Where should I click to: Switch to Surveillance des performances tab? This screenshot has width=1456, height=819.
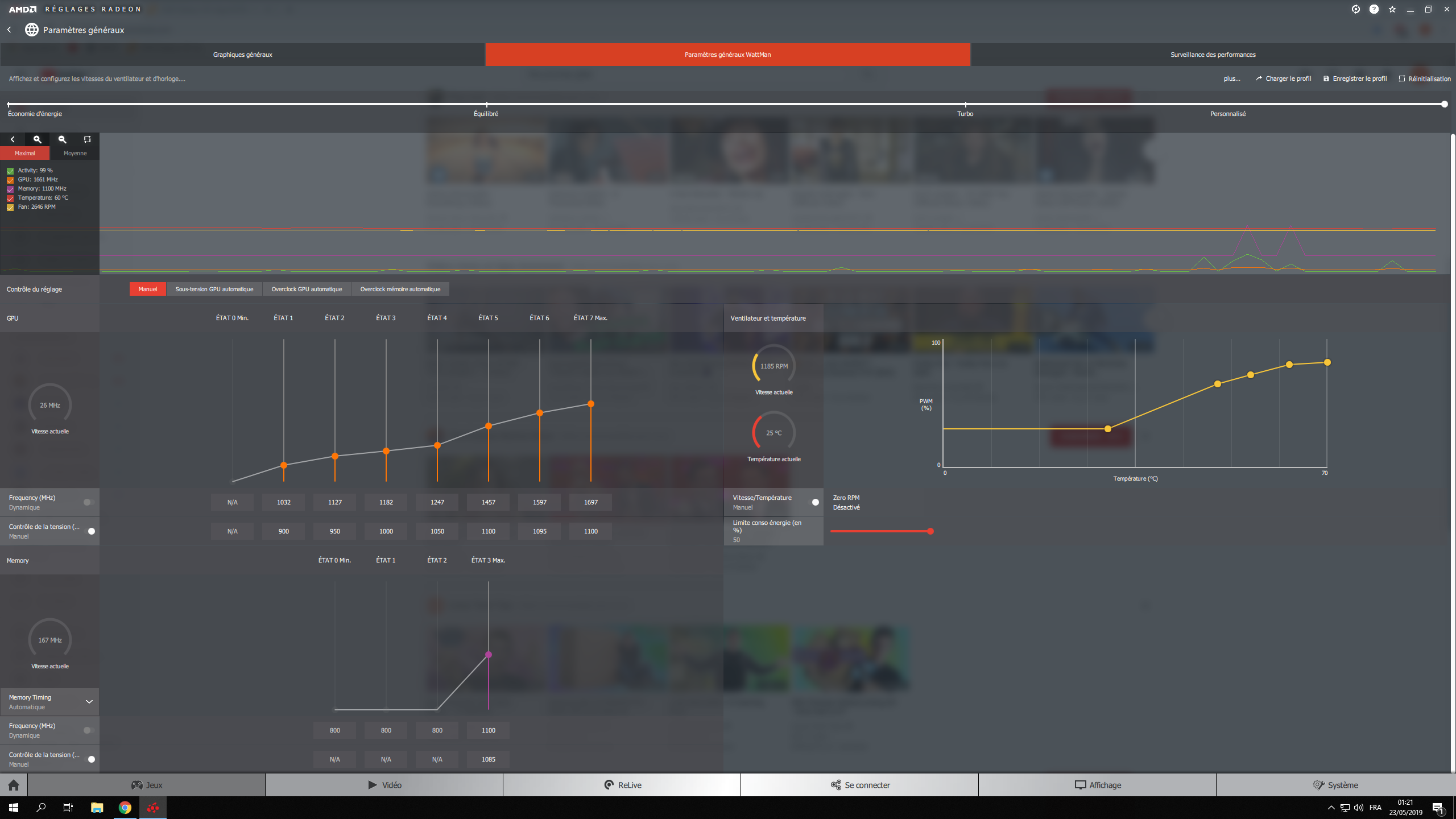click(1213, 55)
